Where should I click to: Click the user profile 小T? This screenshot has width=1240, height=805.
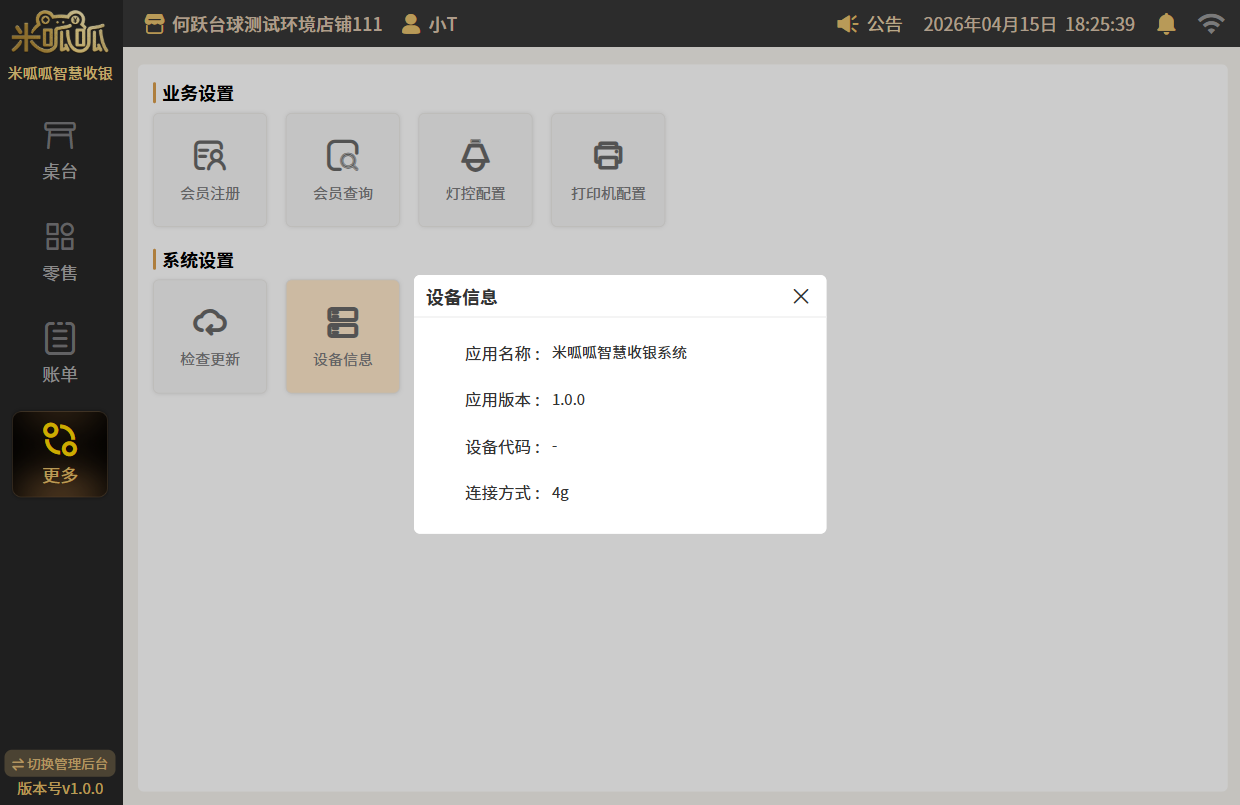(429, 24)
